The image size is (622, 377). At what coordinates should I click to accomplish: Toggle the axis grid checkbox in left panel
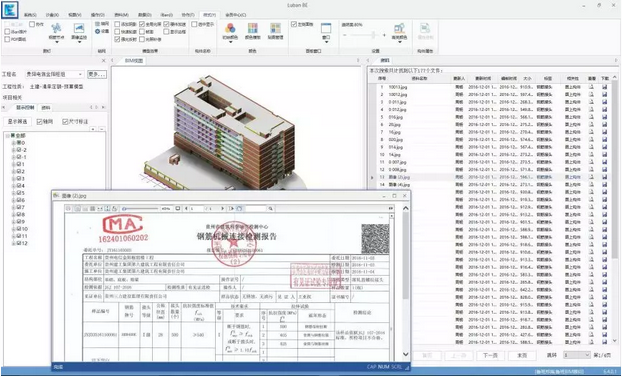point(39,121)
